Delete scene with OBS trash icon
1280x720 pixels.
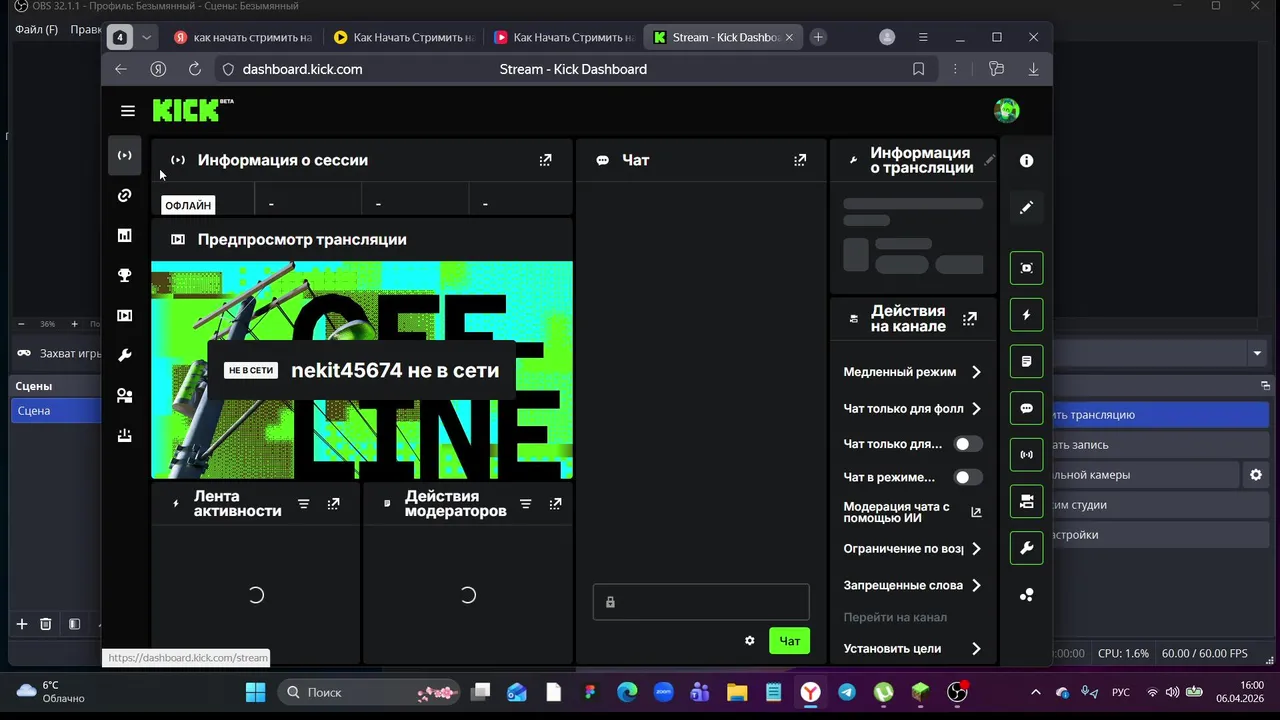coord(46,624)
